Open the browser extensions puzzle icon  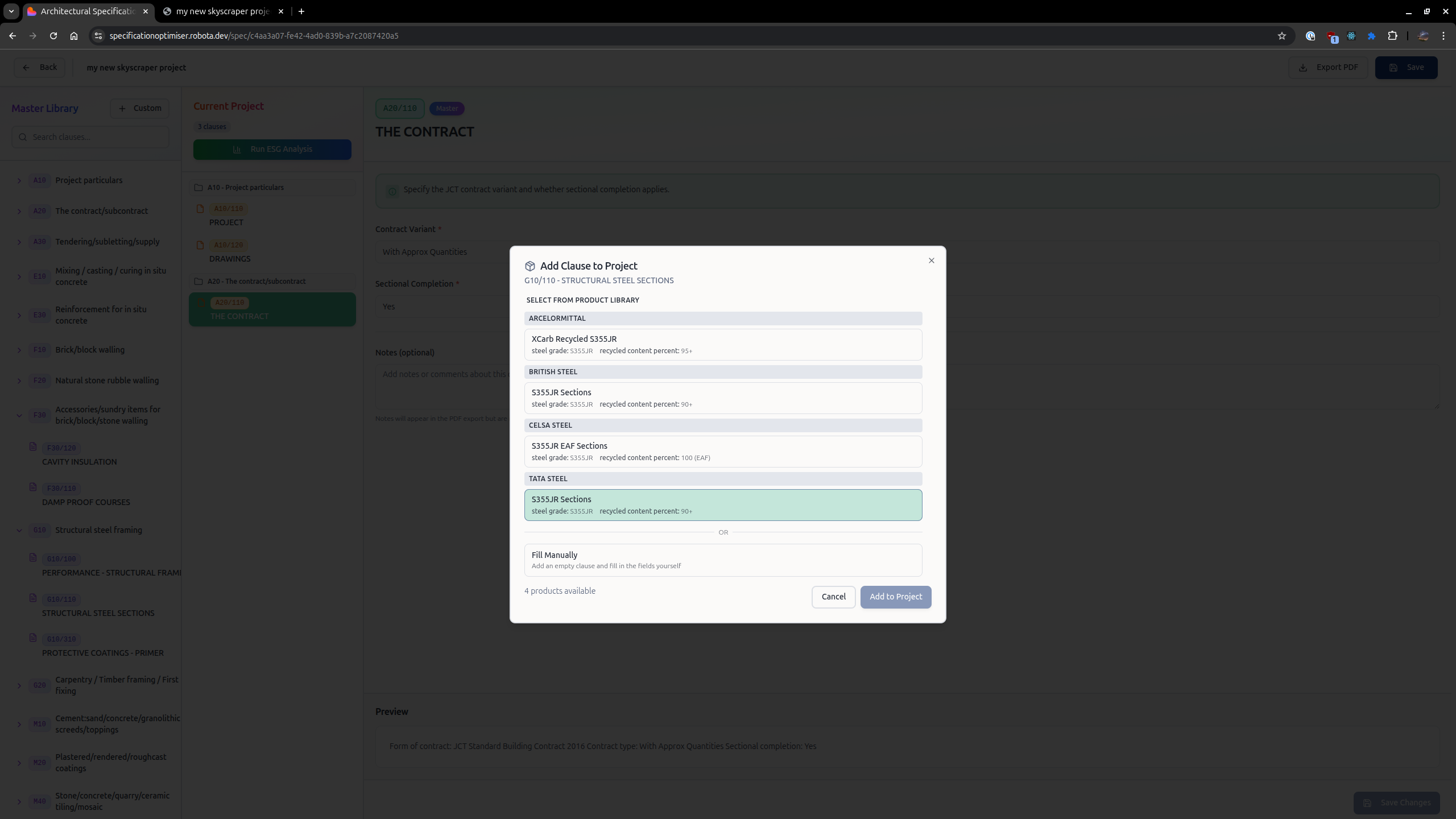click(x=1392, y=36)
